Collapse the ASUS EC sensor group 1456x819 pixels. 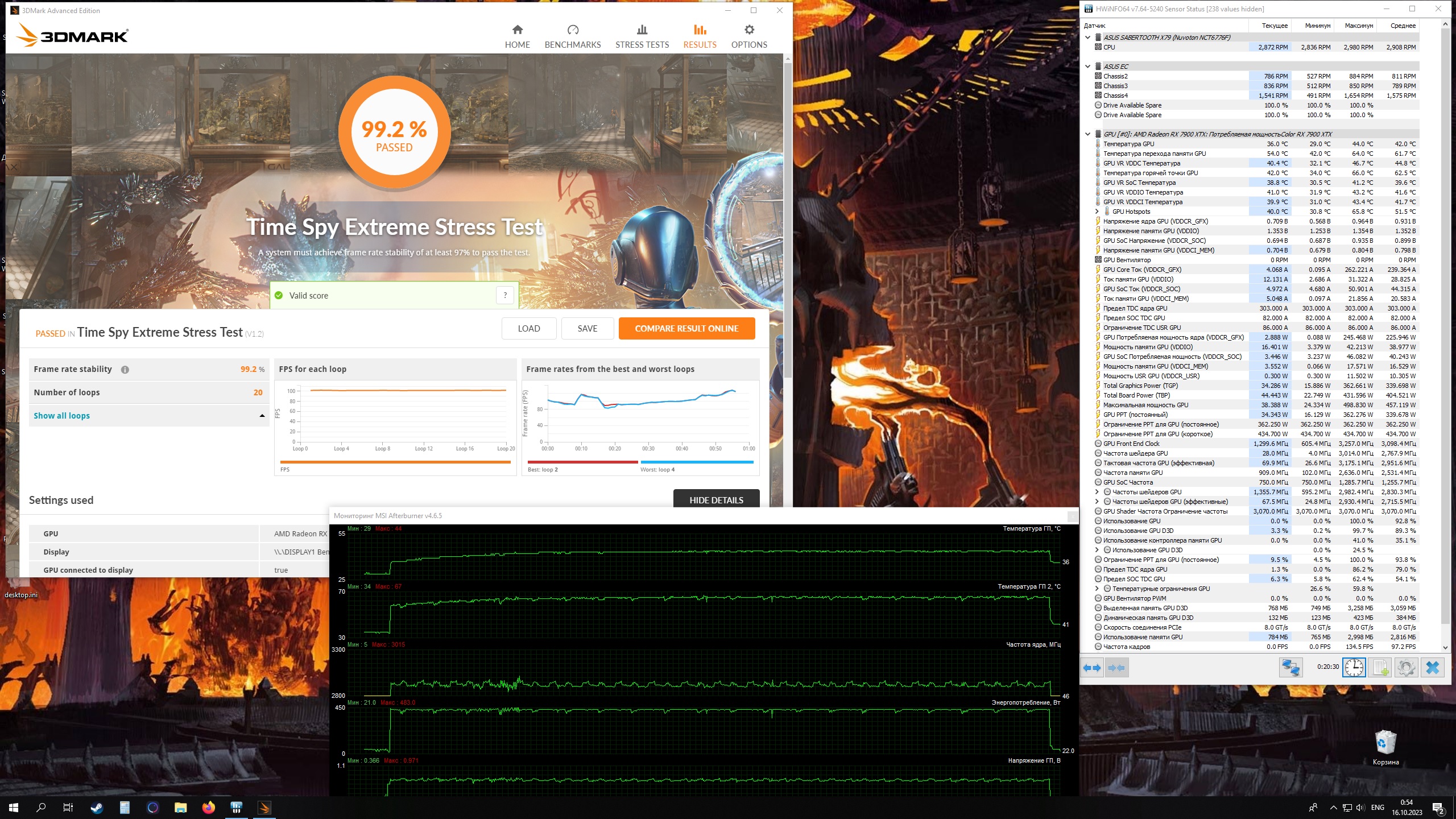1088,67
